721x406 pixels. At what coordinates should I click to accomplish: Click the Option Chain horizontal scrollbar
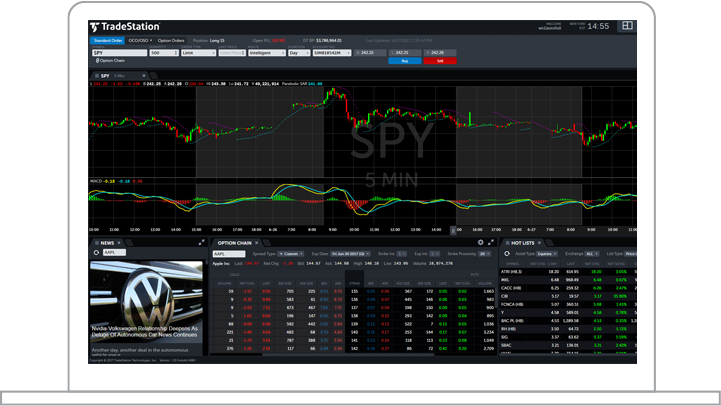tap(348, 355)
